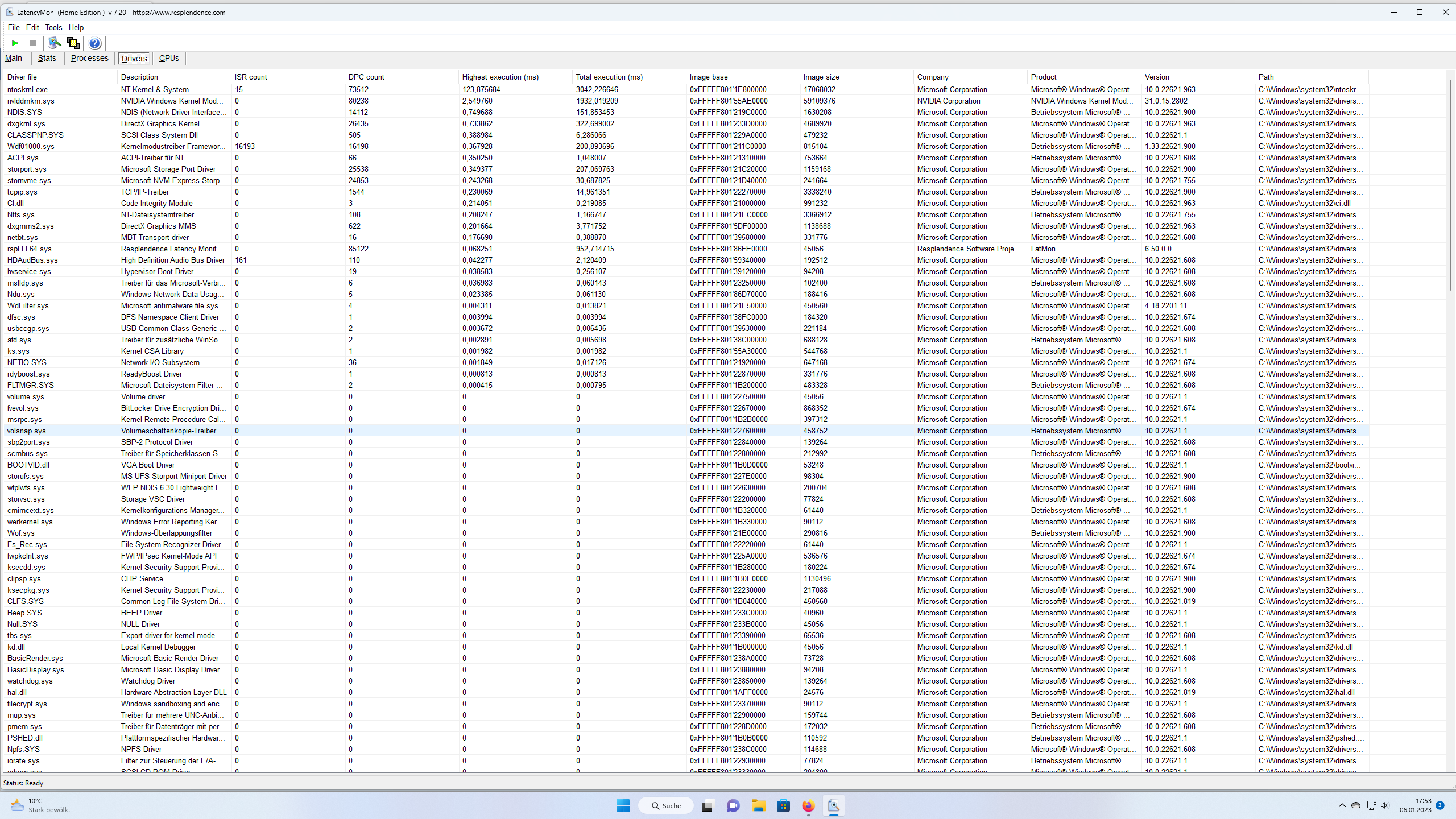
Task: Switch to the Processes tab
Action: point(89,58)
